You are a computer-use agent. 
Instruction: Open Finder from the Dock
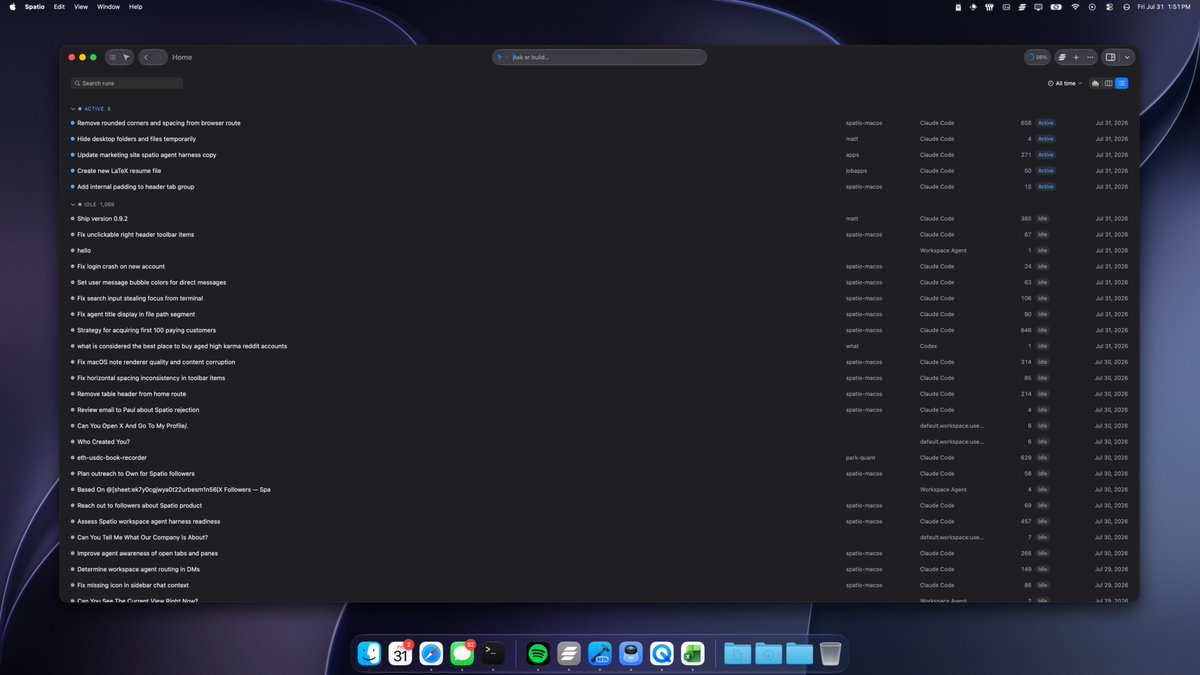click(370, 653)
